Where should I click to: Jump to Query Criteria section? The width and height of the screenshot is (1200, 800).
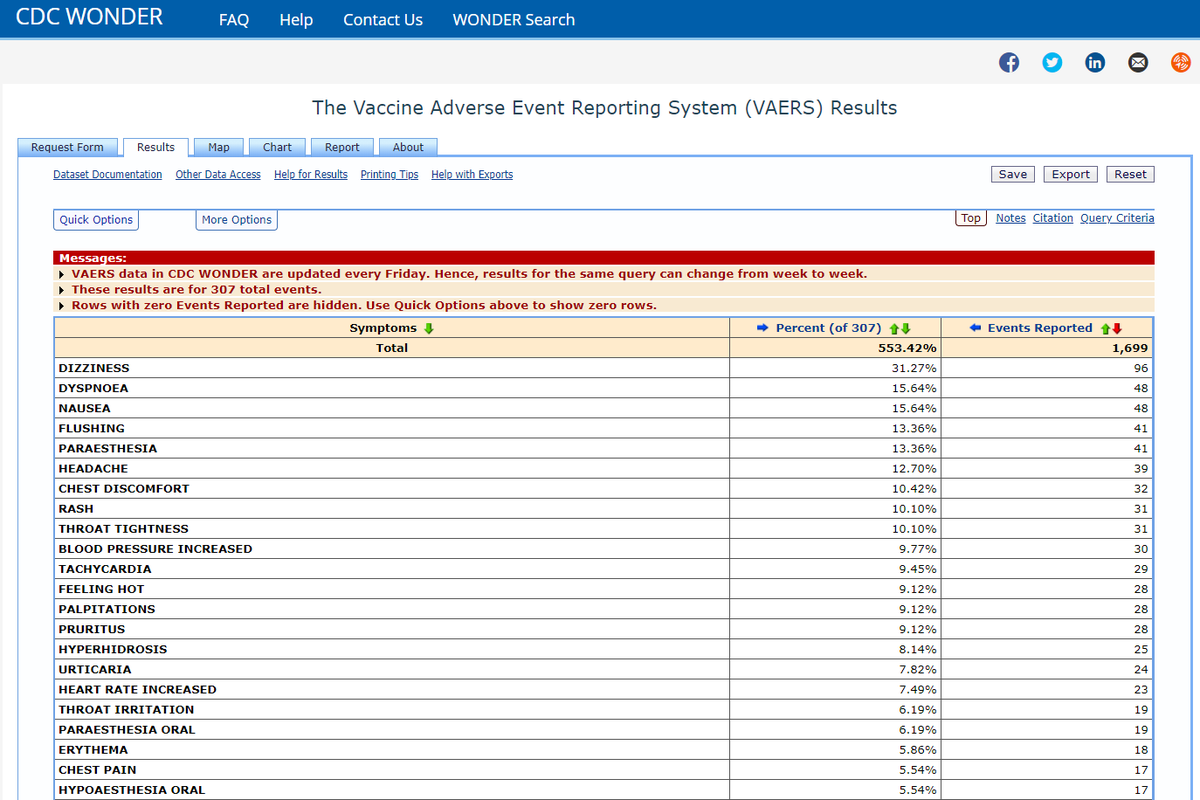click(x=1117, y=218)
